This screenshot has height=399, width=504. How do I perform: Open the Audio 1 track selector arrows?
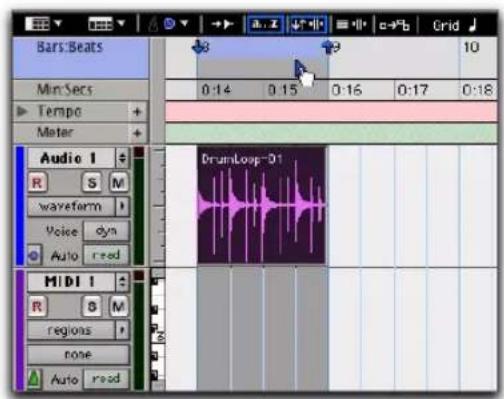tap(122, 158)
